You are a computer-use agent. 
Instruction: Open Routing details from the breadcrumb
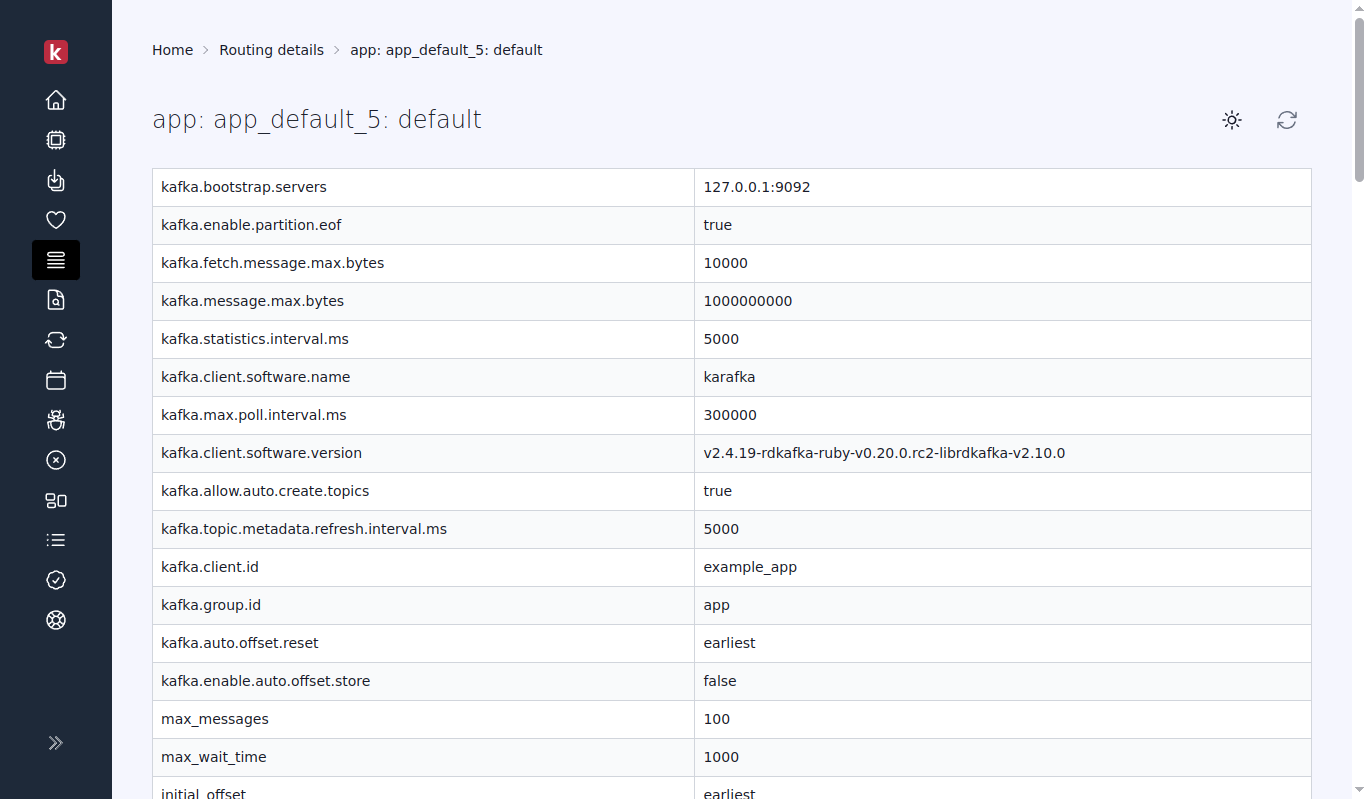point(271,49)
